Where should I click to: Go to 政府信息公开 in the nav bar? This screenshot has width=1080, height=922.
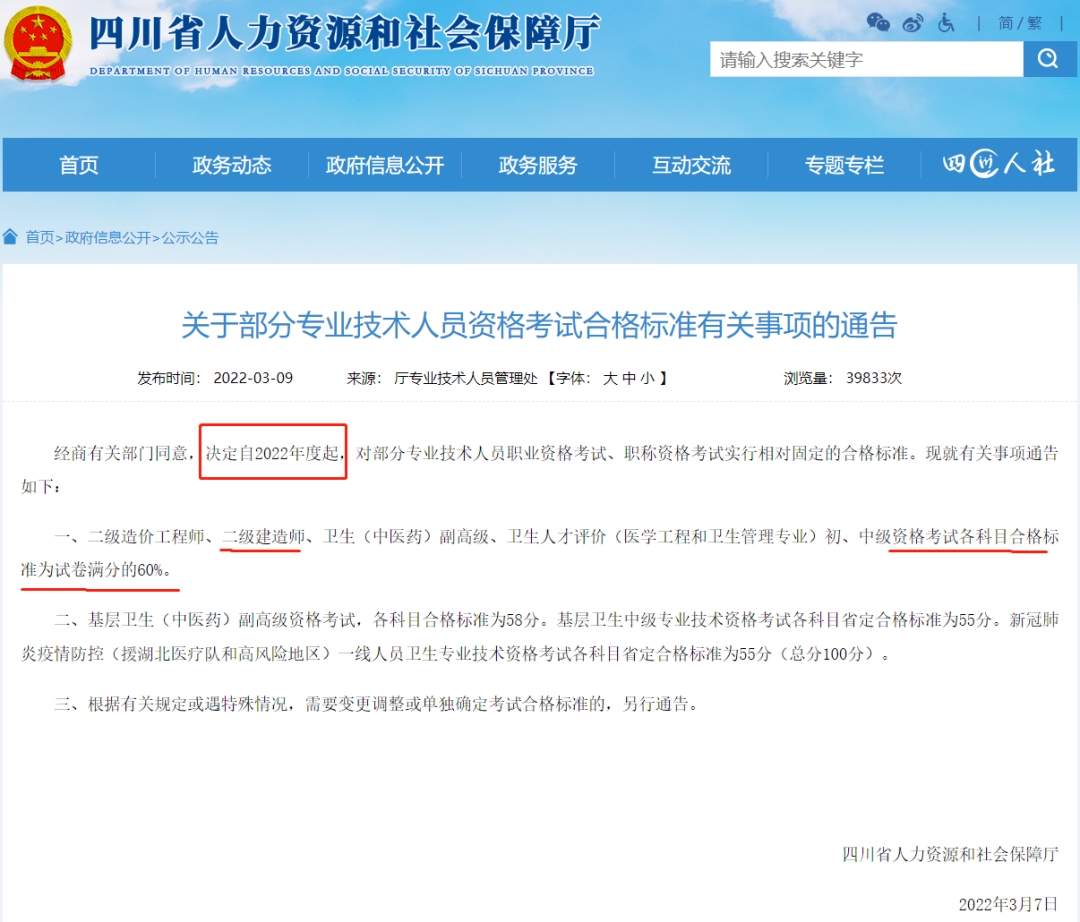point(385,165)
